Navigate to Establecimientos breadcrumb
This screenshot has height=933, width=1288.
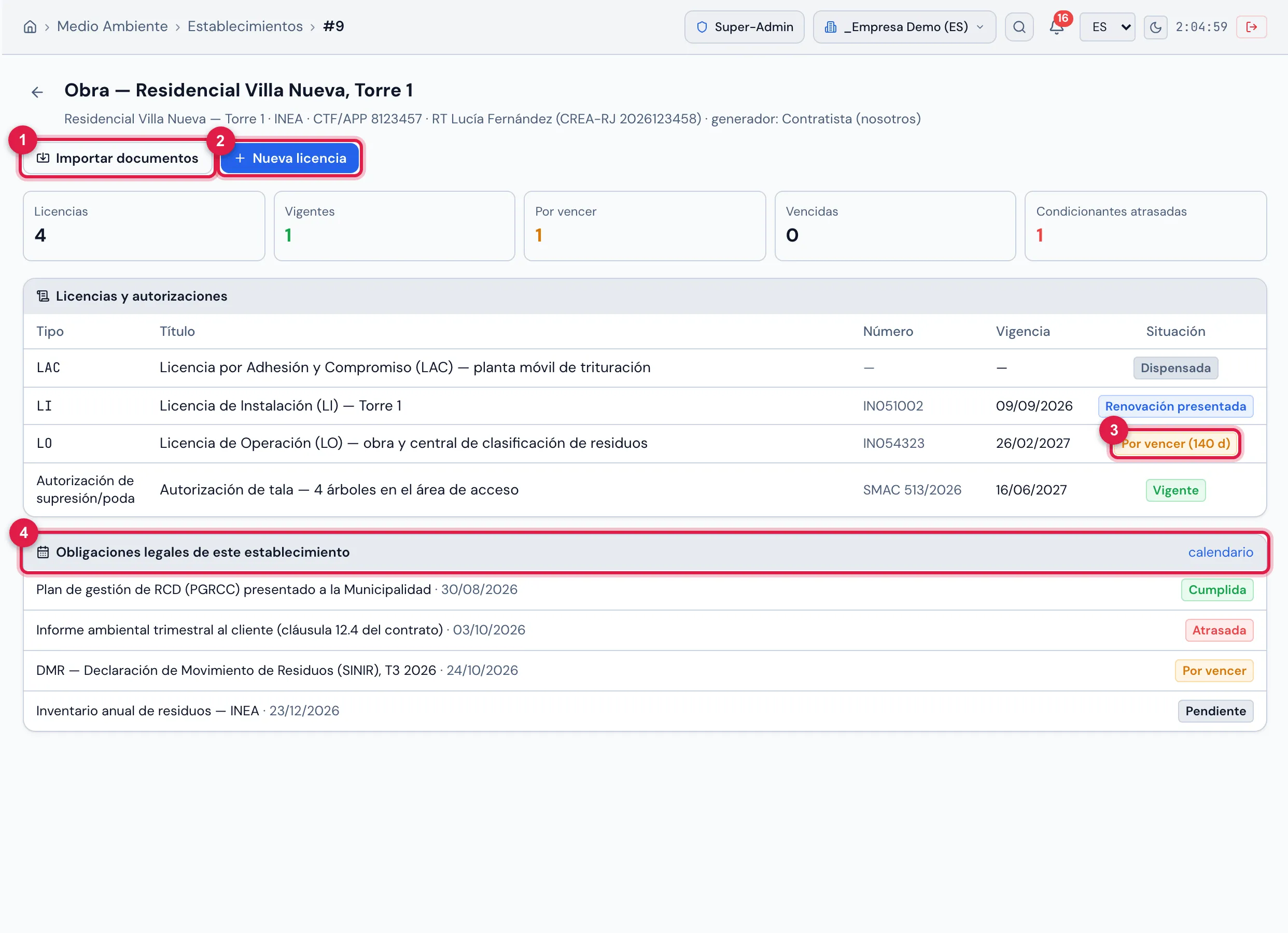point(245,26)
